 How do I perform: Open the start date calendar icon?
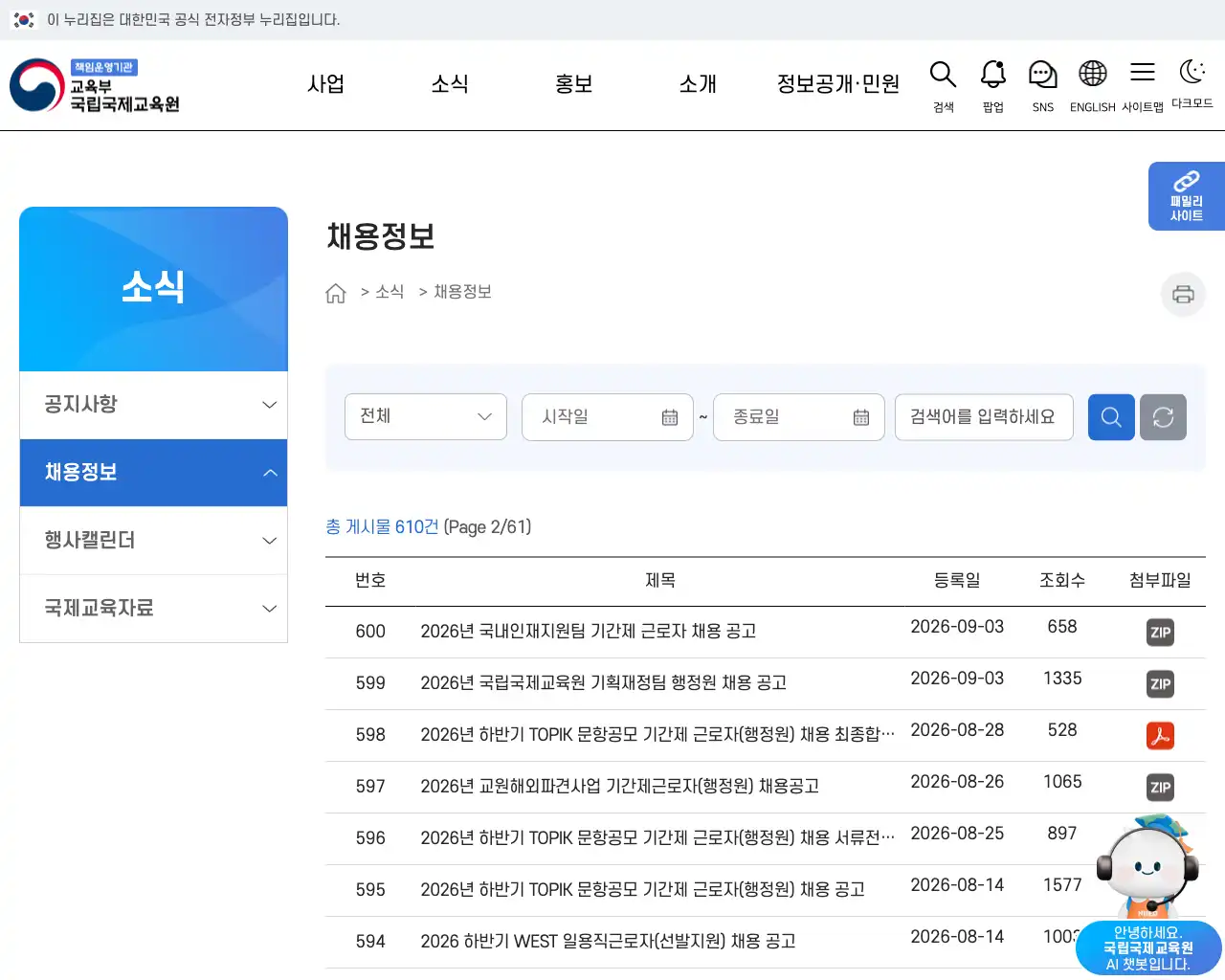tap(670, 417)
